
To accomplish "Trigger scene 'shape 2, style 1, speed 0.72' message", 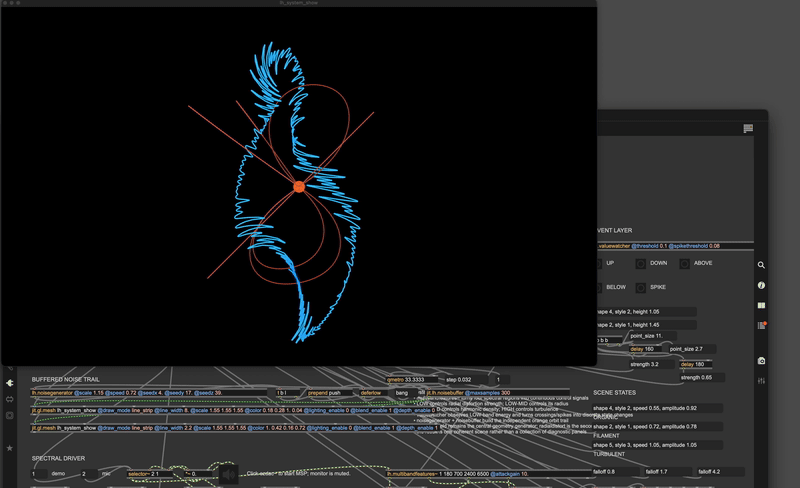I will coord(657,426).
